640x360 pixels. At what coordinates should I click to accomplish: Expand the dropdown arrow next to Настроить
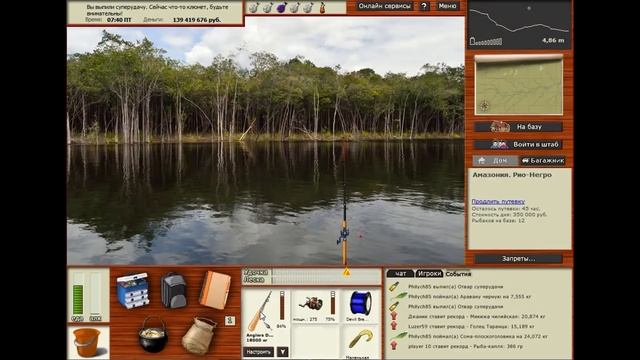click(x=282, y=351)
